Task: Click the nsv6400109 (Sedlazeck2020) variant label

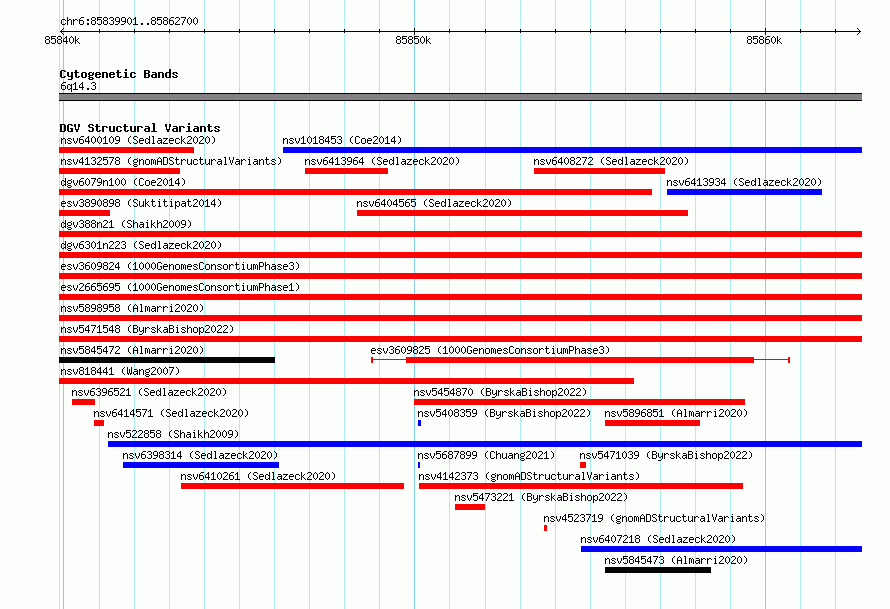Action: tap(138, 140)
